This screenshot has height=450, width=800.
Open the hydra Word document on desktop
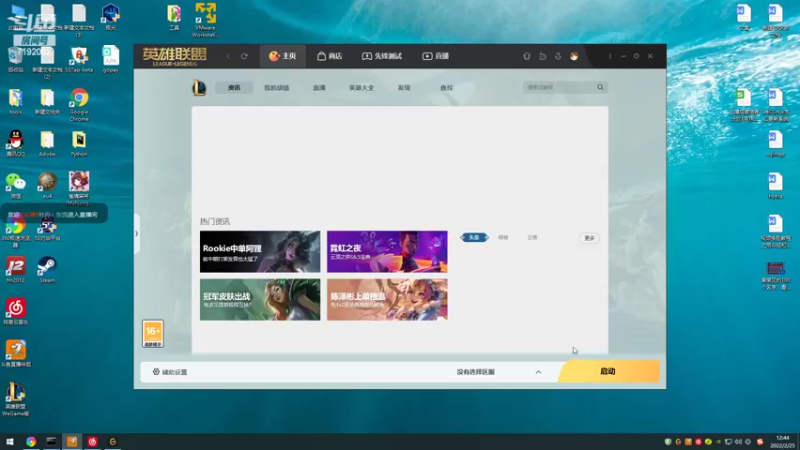[x=776, y=186]
